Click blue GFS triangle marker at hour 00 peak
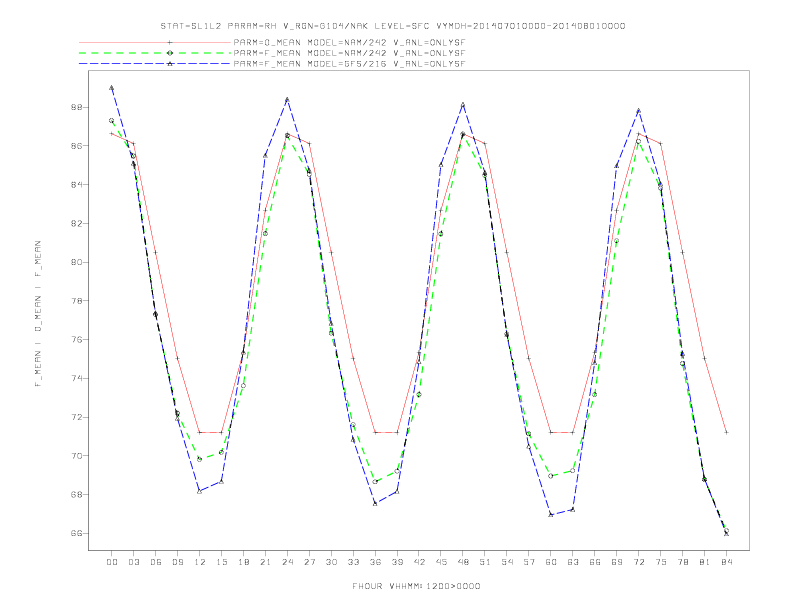The width and height of the screenshot is (792, 612). click(x=112, y=88)
